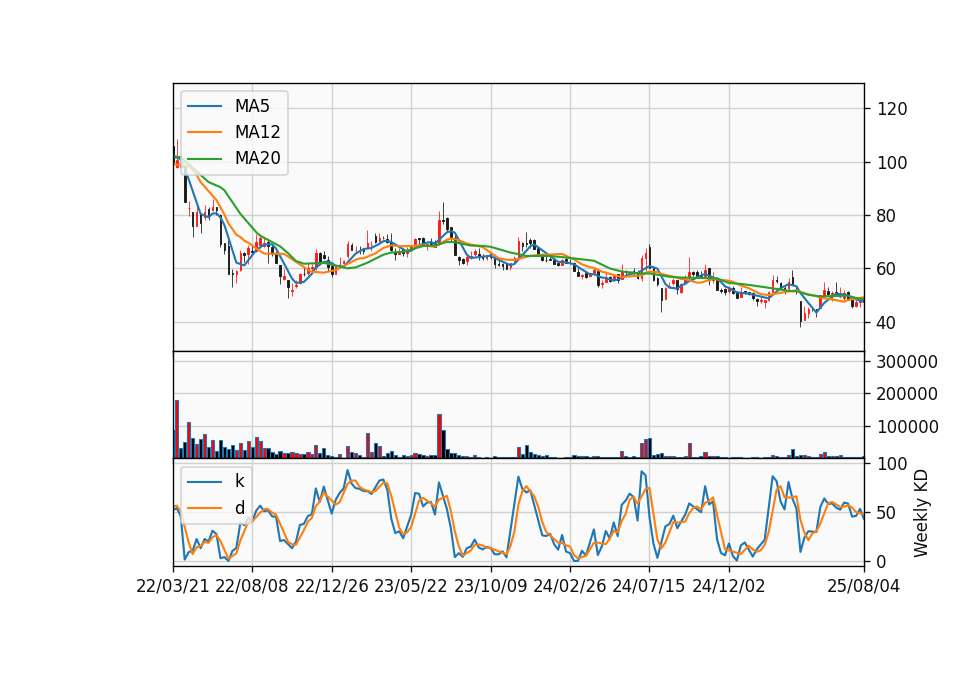Screen dimensions: 960x690
Task: Click the Weekly KD axis title
Action: tap(920, 513)
